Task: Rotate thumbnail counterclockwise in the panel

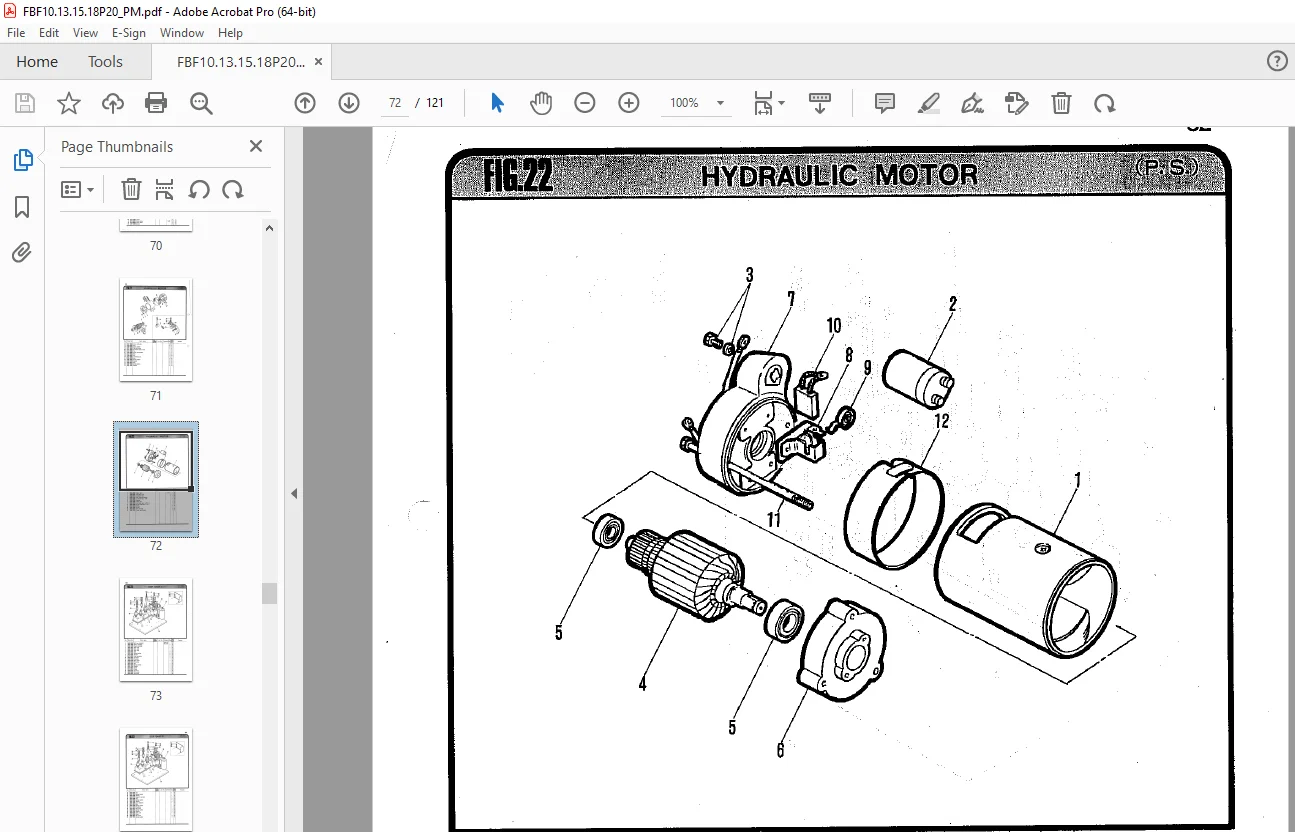Action: (x=199, y=189)
